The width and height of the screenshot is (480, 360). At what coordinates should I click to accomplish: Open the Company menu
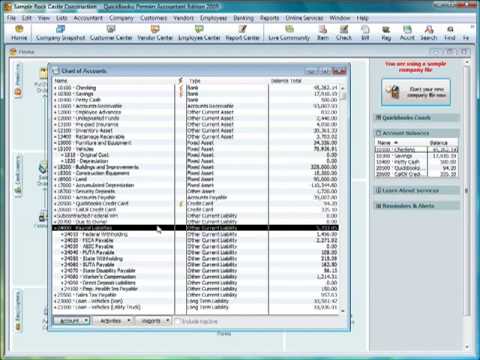click(121, 18)
